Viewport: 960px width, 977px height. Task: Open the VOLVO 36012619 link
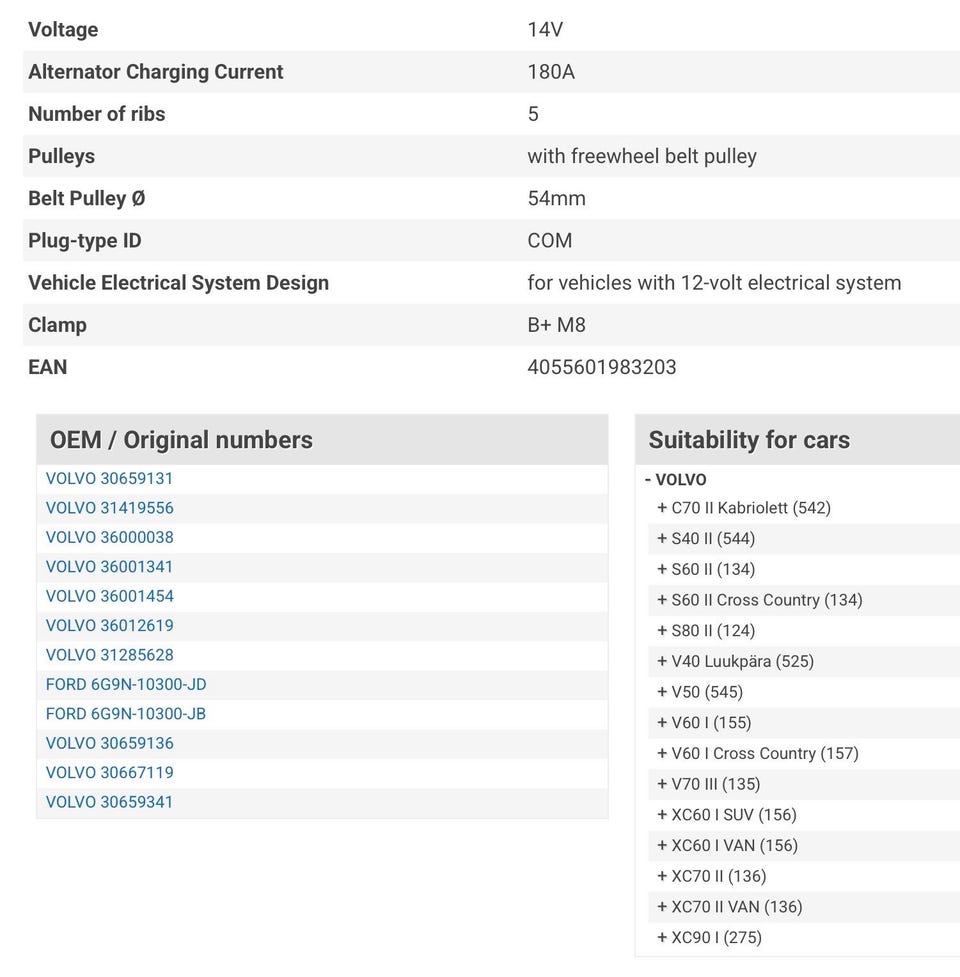pos(109,626)
